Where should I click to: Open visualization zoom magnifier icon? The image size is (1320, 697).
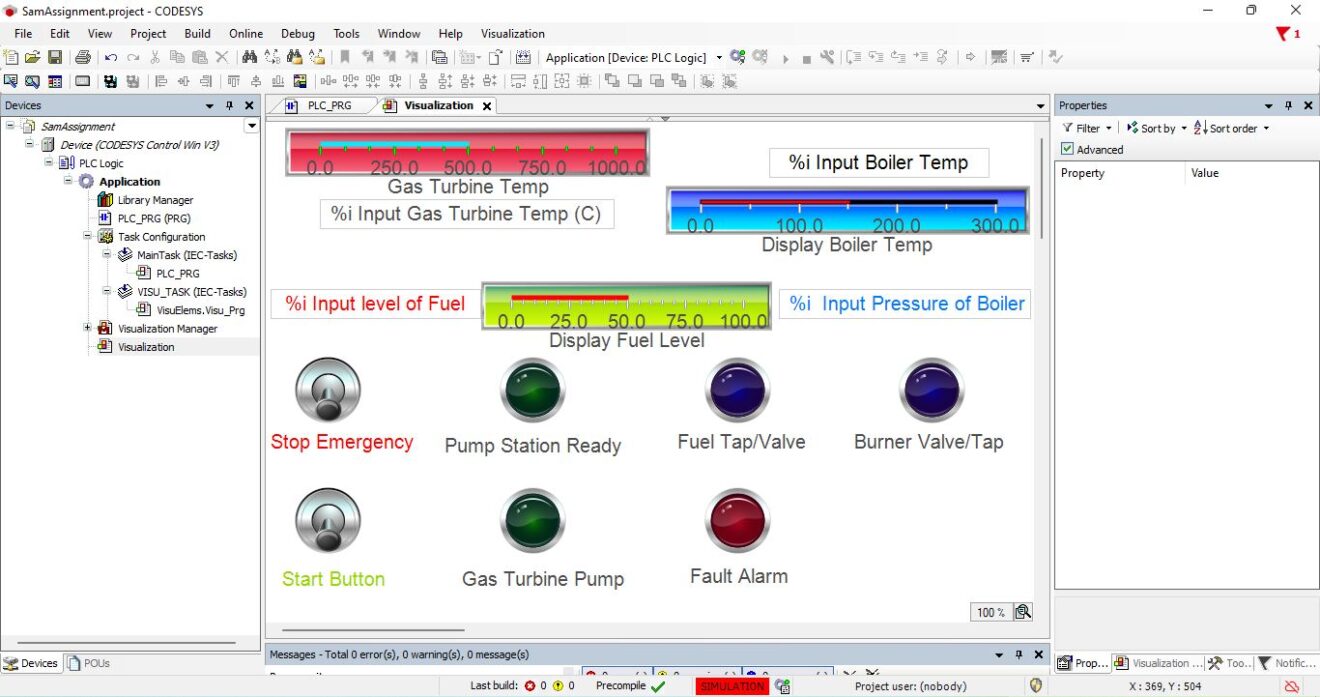[1023, 611]
